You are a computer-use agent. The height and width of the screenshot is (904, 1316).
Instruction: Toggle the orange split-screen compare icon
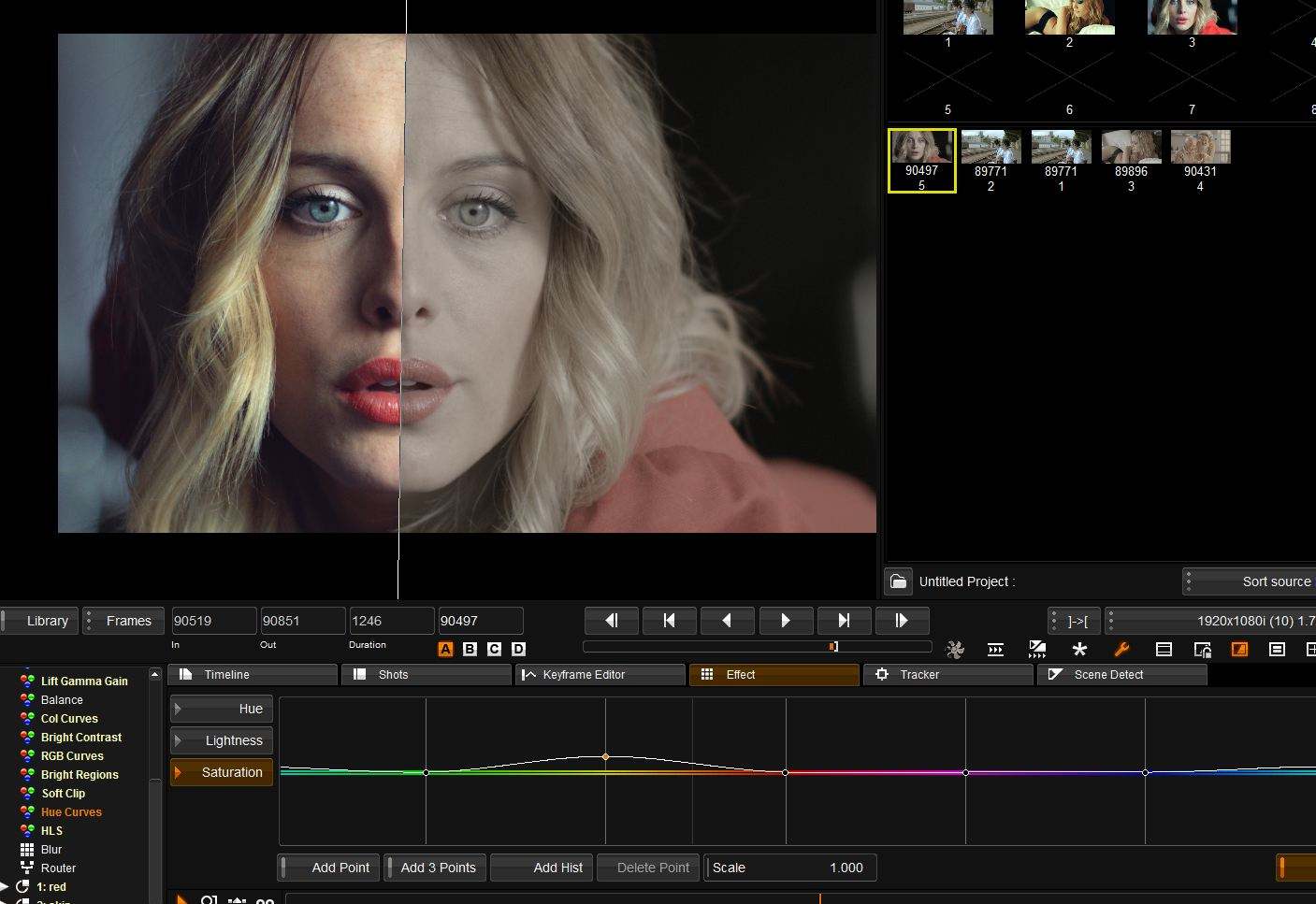(1239, 649)
